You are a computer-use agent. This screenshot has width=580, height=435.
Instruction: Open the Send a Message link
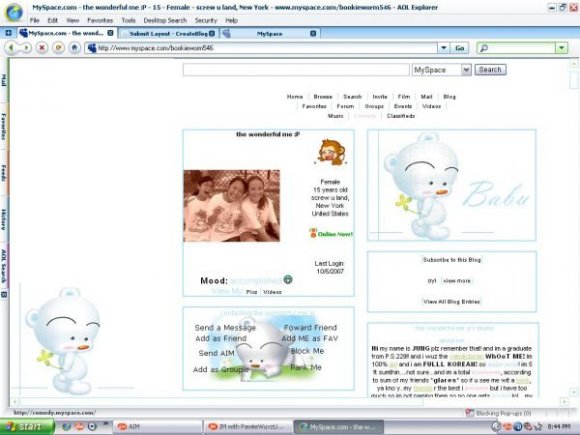(x=225, y=328)
